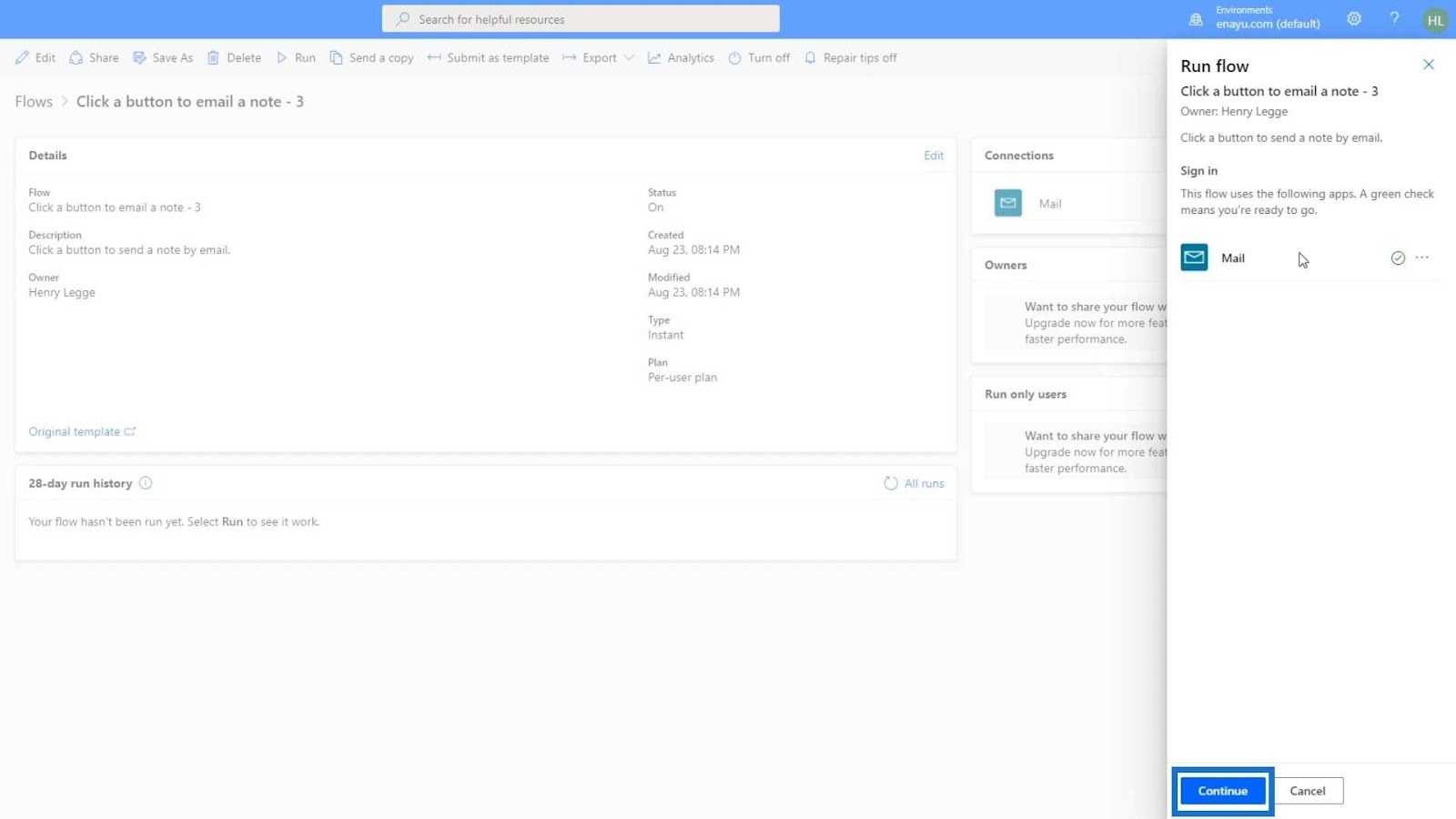1456x819 pixels.
Task: Click the Mail label in Run flow panel
Action: click(x=1233, y=258)
